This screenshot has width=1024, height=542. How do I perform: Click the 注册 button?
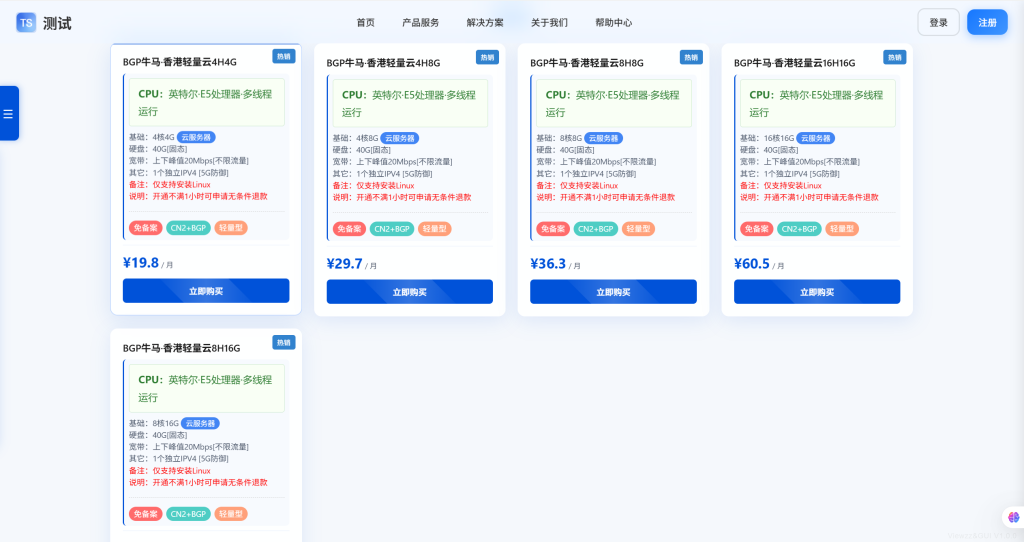[987, 22]
